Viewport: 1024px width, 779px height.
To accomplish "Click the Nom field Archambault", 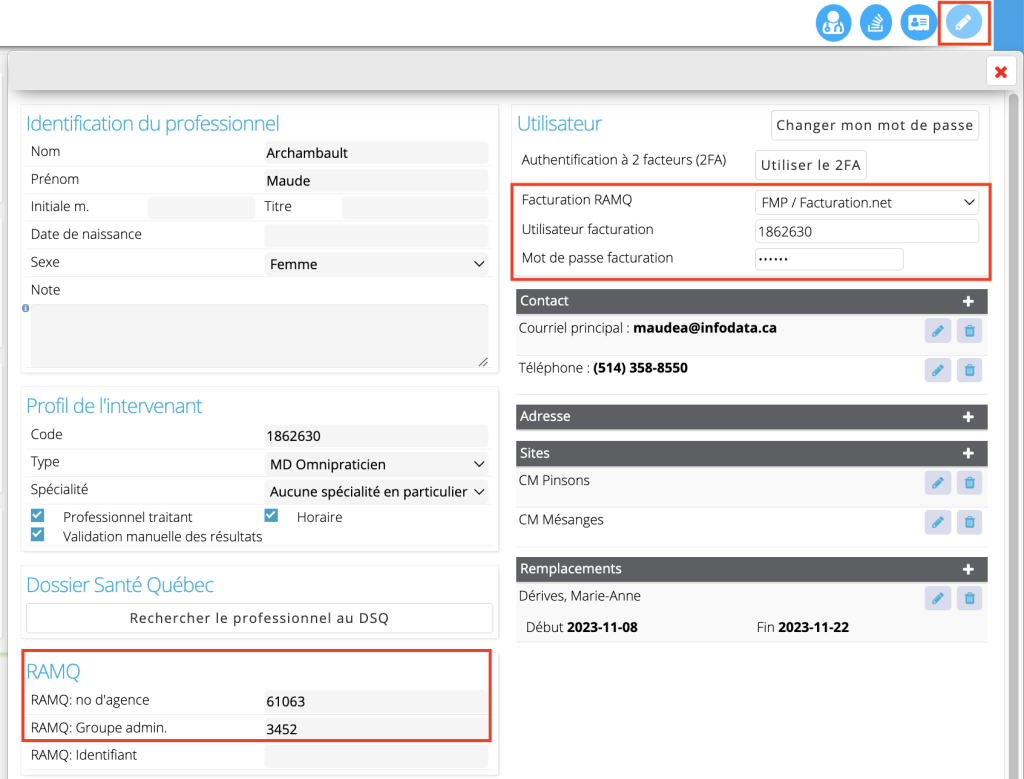I will [x=376, y=153].
